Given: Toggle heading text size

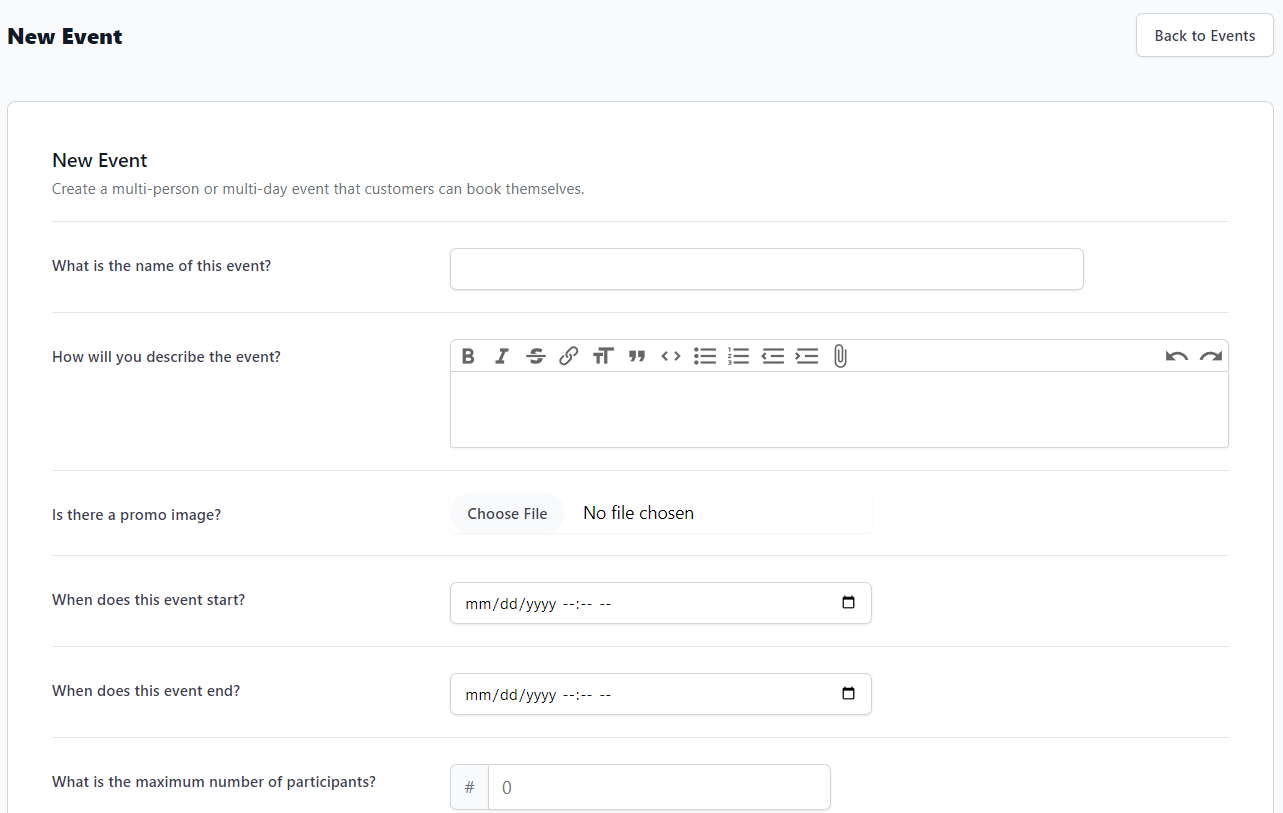Looking at the screenshot, I should [602, 356].
